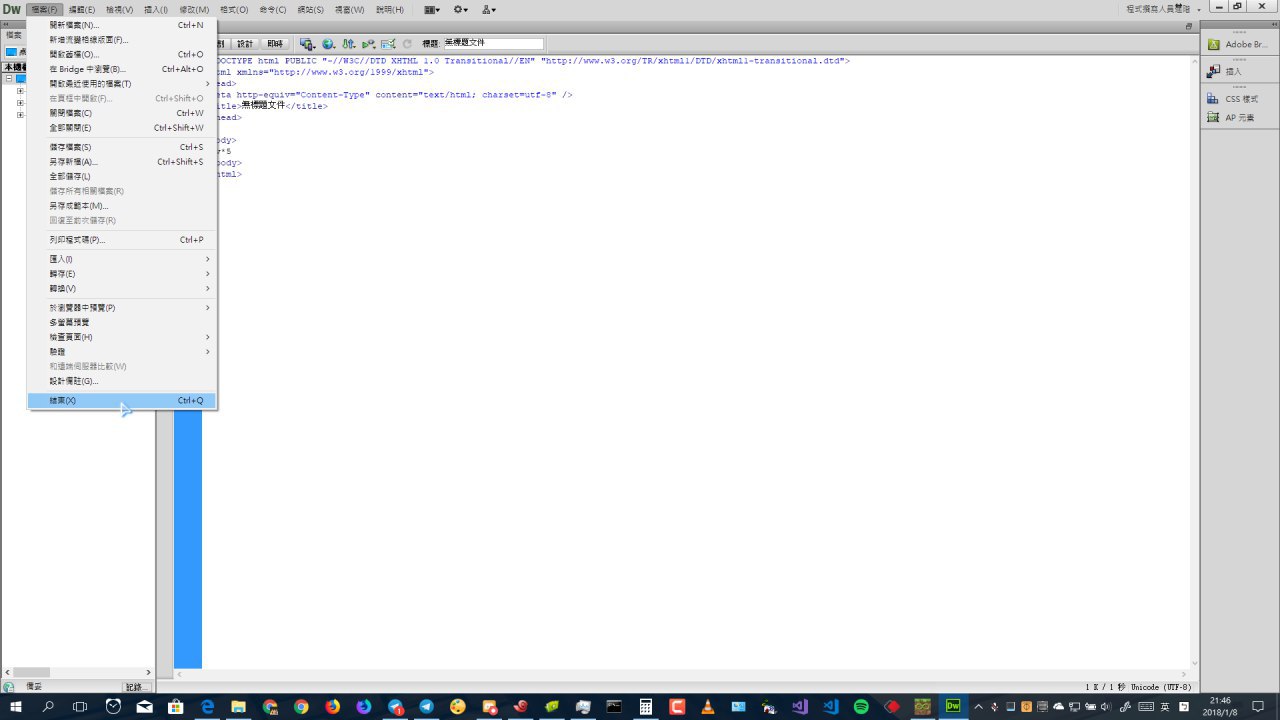Click the file management arrows icon

(x=348, y=44)
